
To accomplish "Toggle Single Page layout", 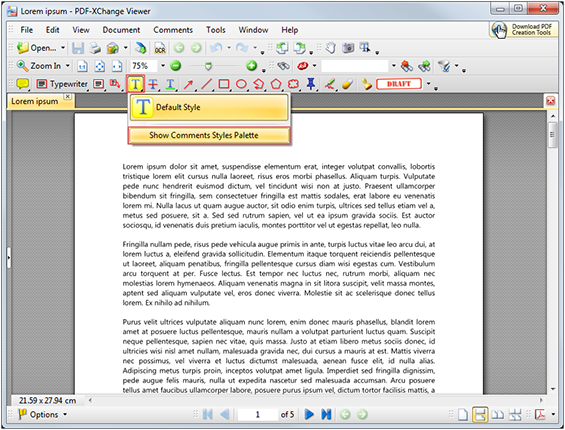I will [463, 415].
